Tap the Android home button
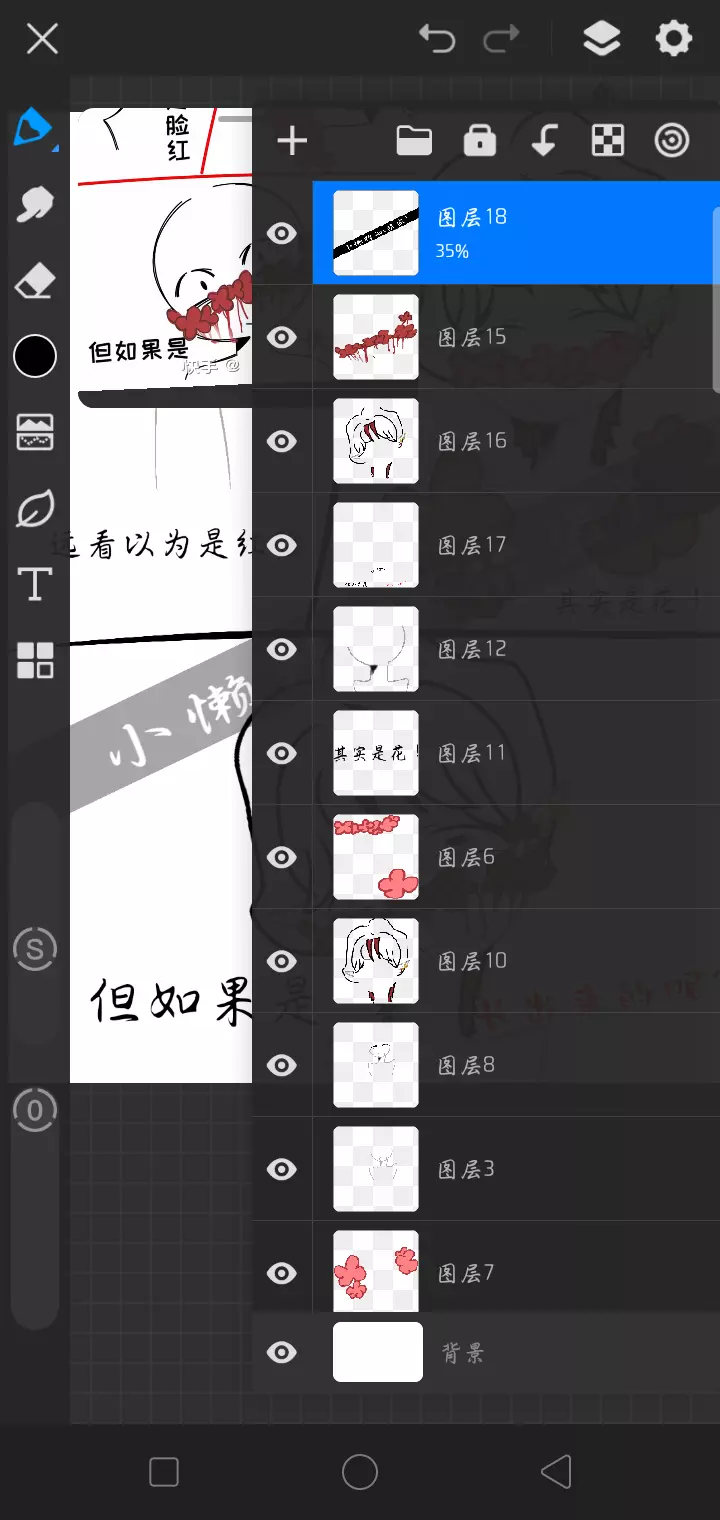The image size is (720, 1520). point(360,1472)
